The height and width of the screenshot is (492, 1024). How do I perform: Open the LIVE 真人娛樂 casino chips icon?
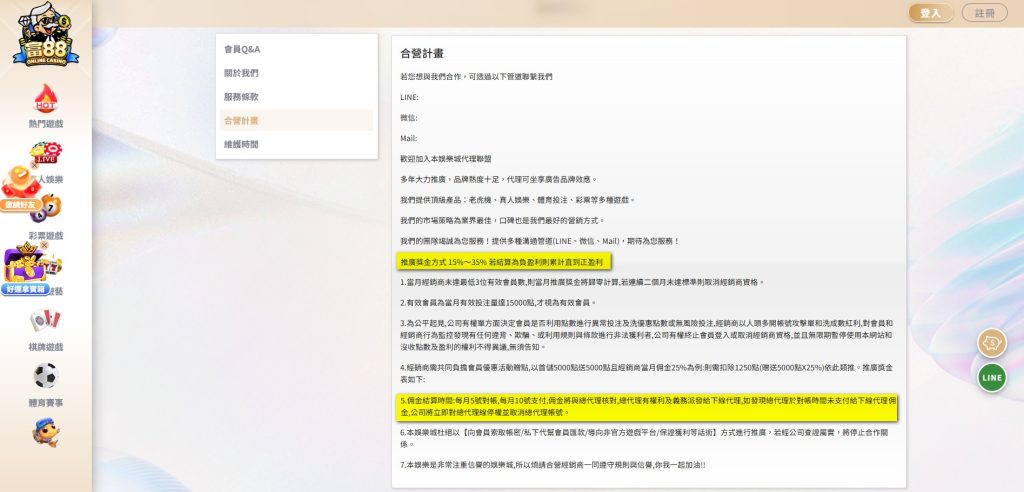coord(46,153)
